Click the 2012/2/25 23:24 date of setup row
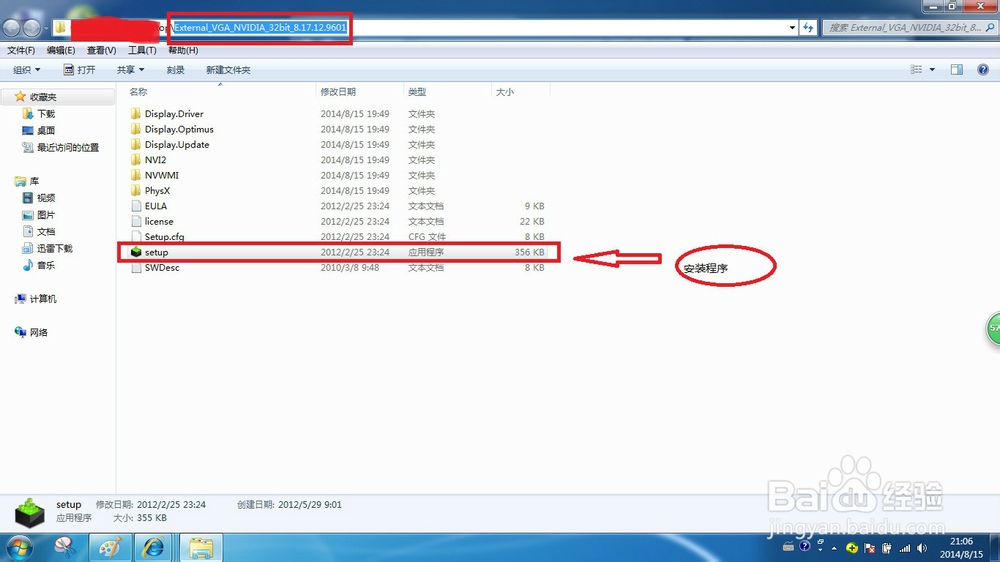The image size is (1000, 562). [355, 252]
